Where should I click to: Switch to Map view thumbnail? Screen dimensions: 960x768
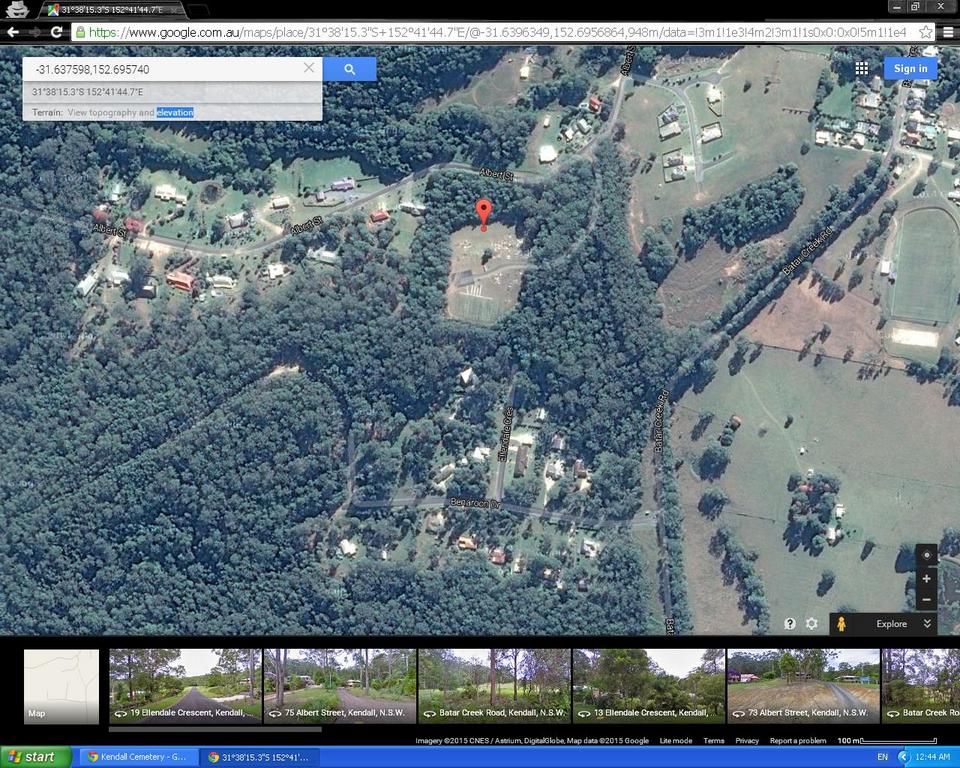(x=61, y=686)
